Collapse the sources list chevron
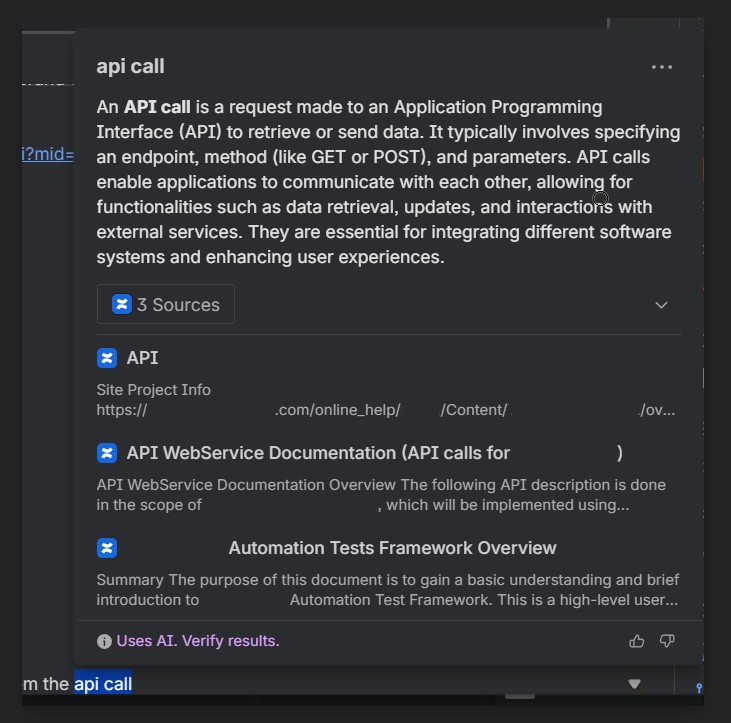This screenshot has height=723, width=731. [x=661, y=305]
